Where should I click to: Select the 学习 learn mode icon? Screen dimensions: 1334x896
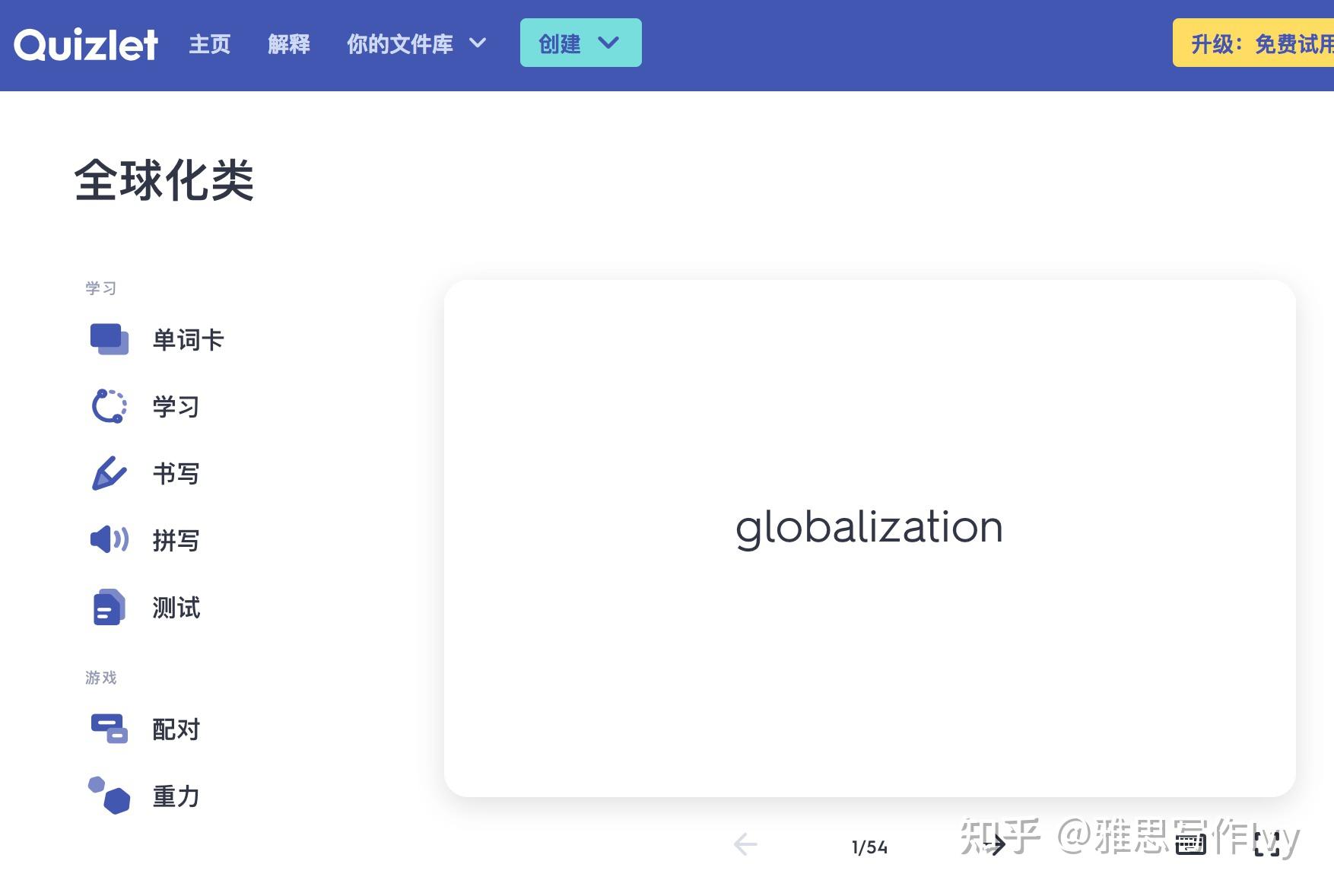click(x=109, y=406)
